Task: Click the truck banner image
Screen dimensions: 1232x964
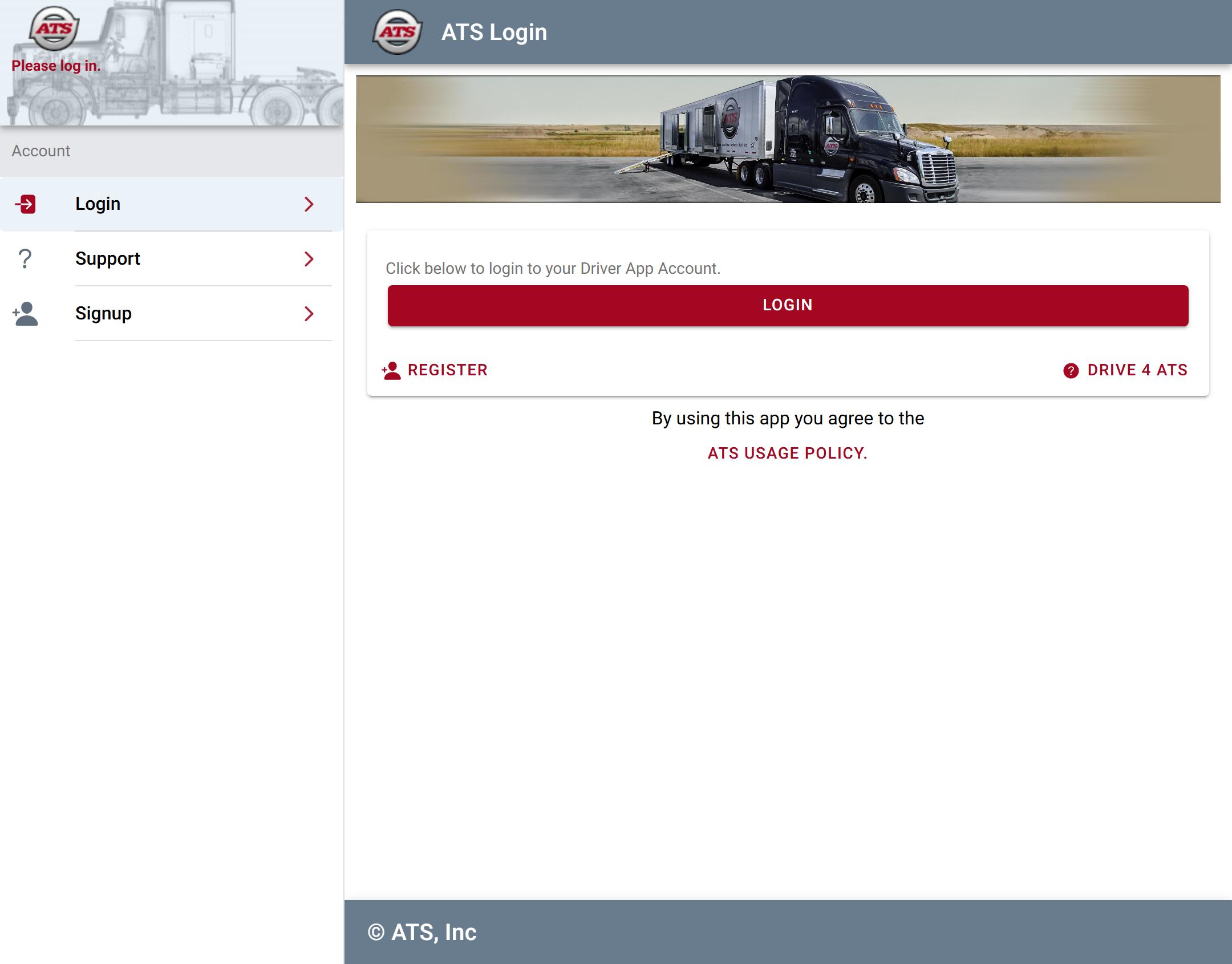Action: click(x=788, y=139)
